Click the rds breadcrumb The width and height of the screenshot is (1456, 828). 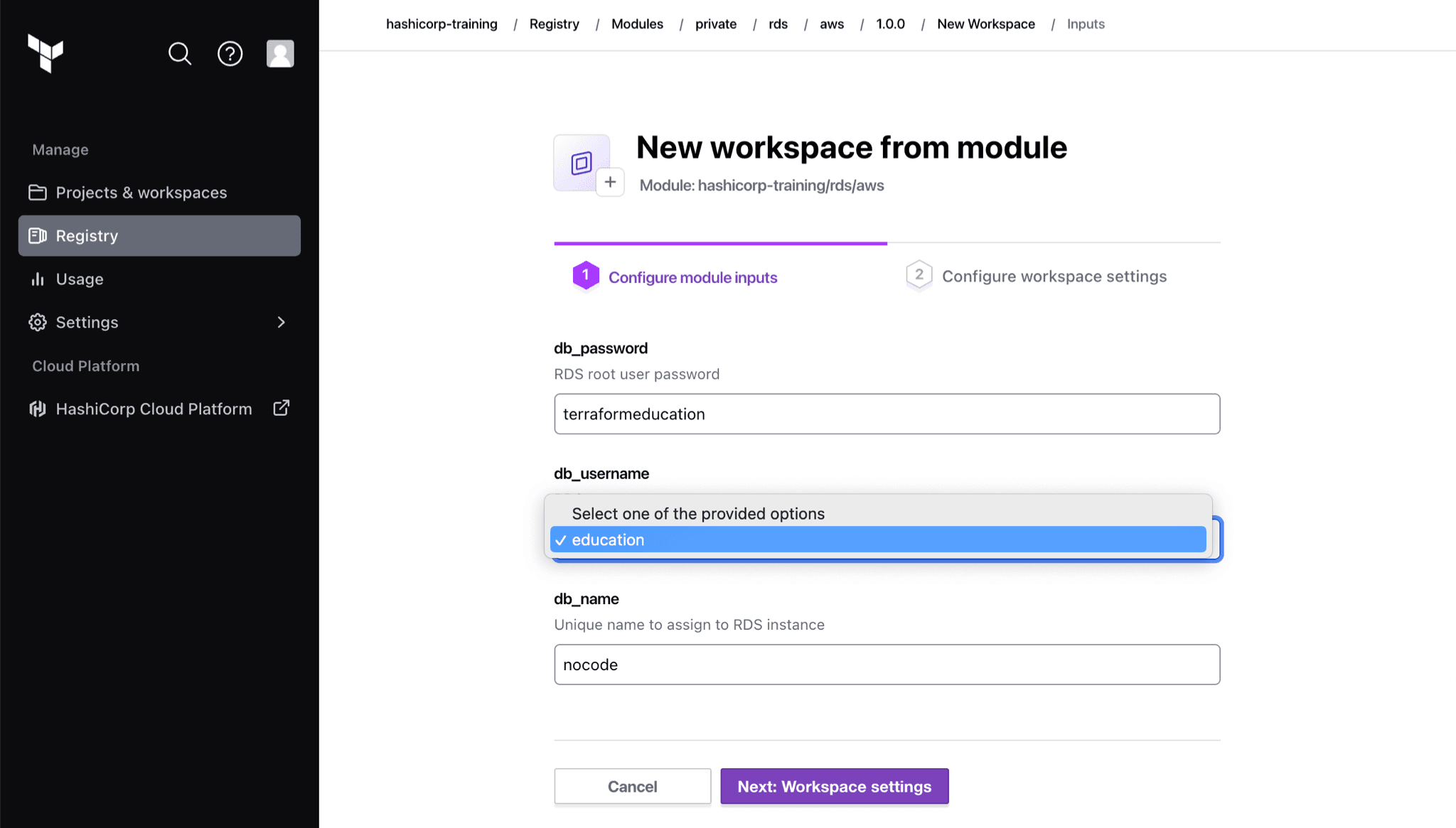[x=778, y=24]
